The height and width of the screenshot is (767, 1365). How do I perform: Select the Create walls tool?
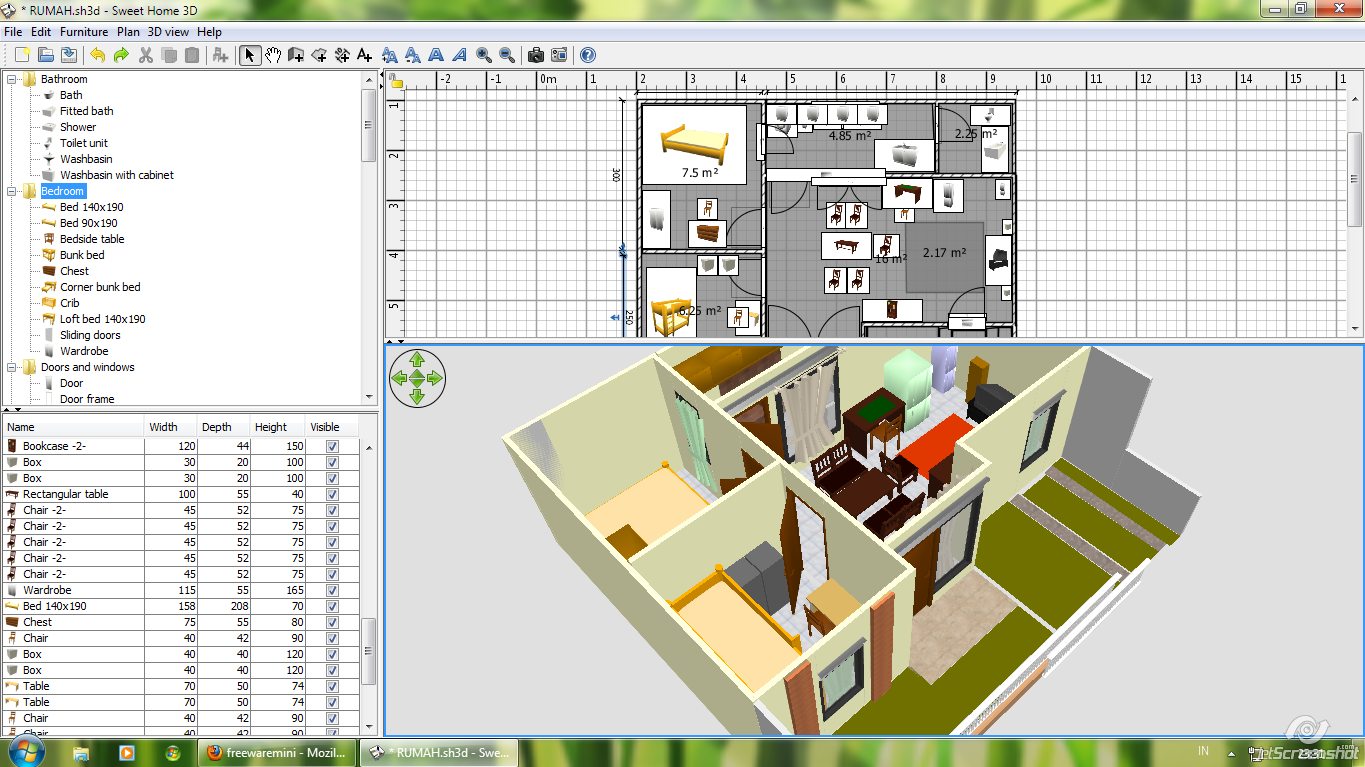click(296, 55)
